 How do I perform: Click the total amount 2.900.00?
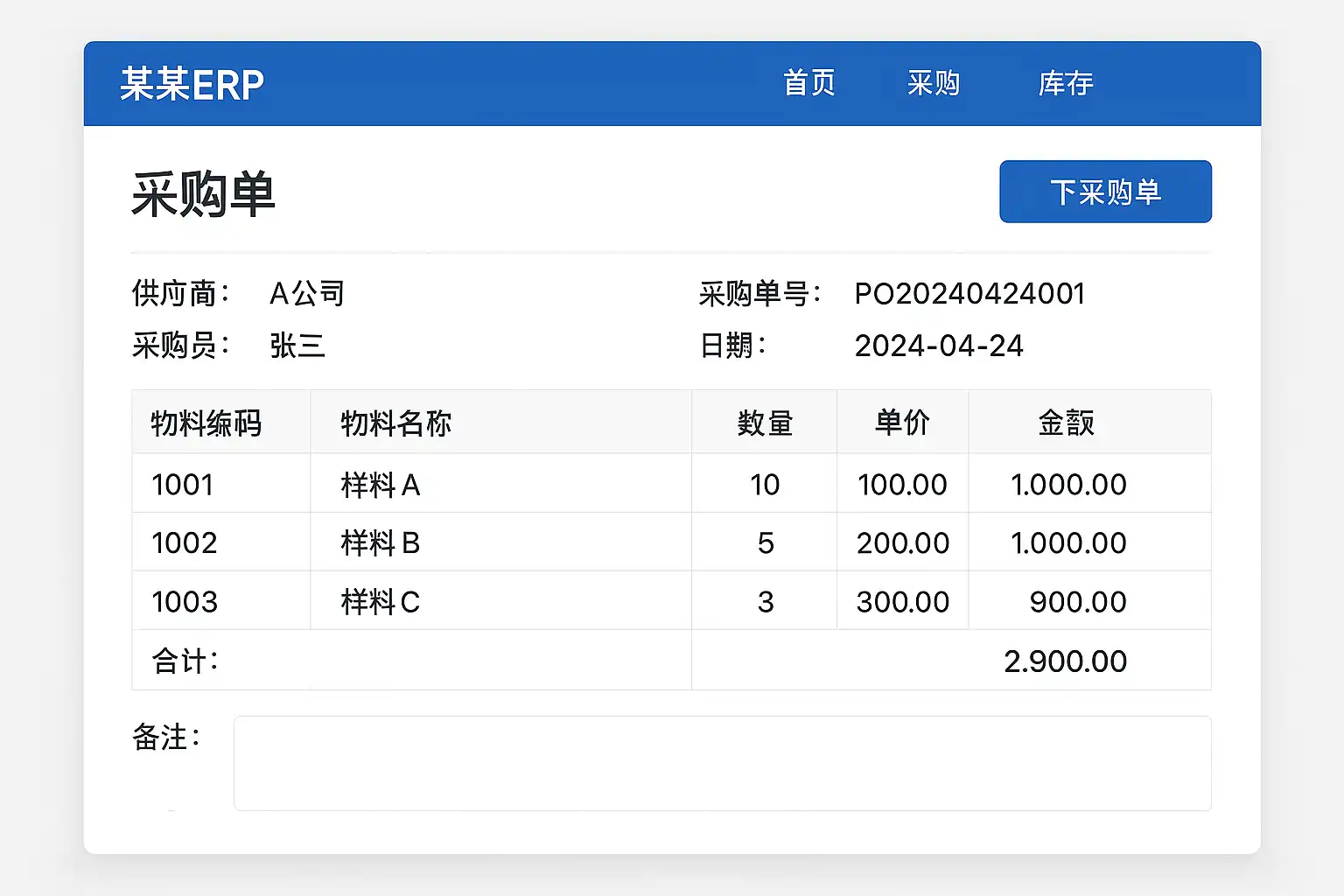click(x=1065, y=661)
